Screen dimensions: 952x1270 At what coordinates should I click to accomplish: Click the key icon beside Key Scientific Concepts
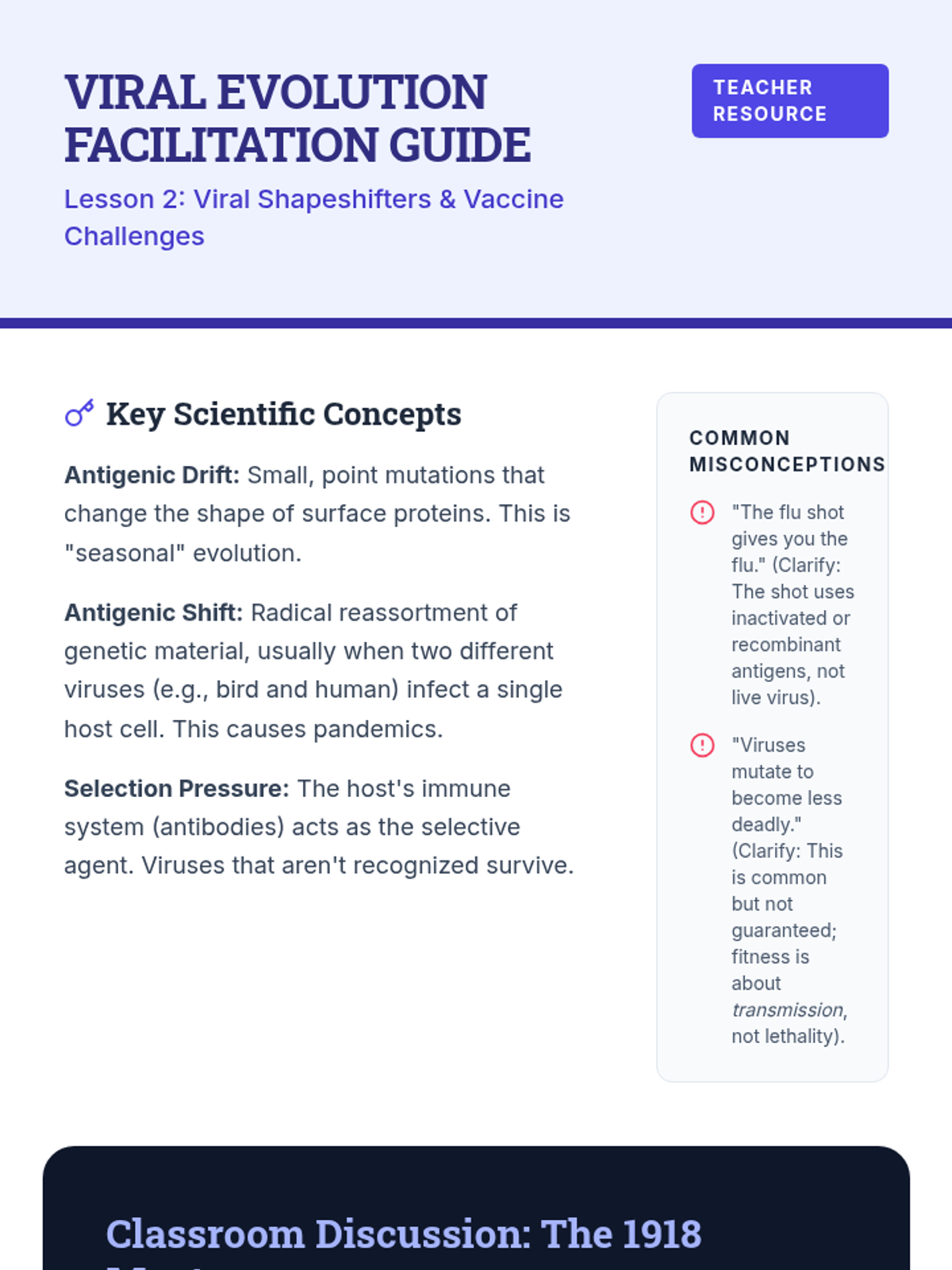[x=79, y=413]
